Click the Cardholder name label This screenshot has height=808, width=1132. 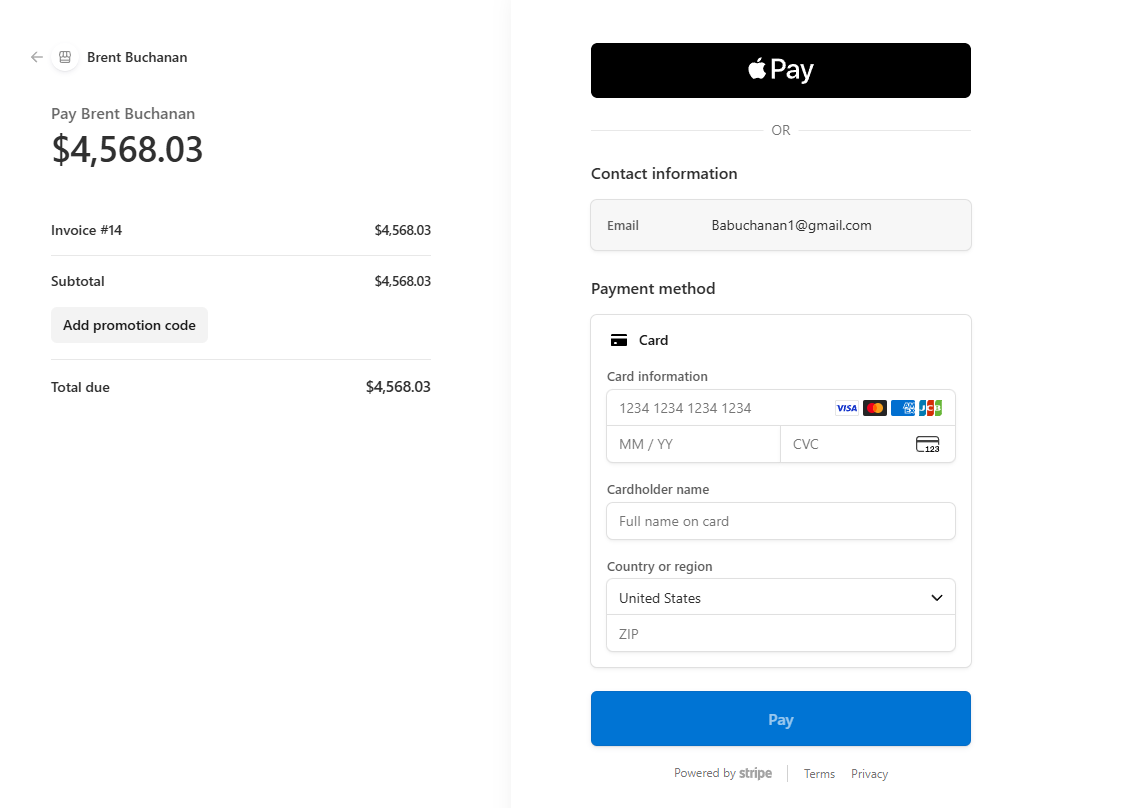pos(658,490)
